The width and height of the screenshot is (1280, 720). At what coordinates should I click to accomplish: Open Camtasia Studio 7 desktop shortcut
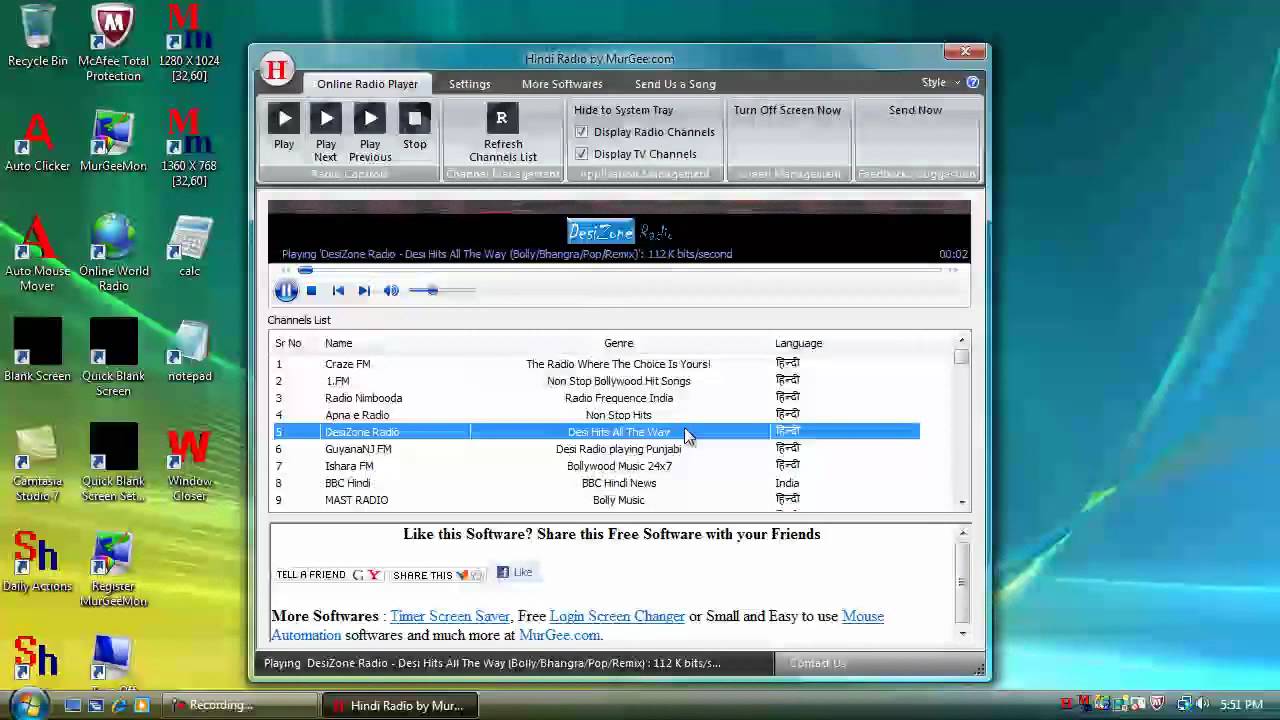[38, 465]
